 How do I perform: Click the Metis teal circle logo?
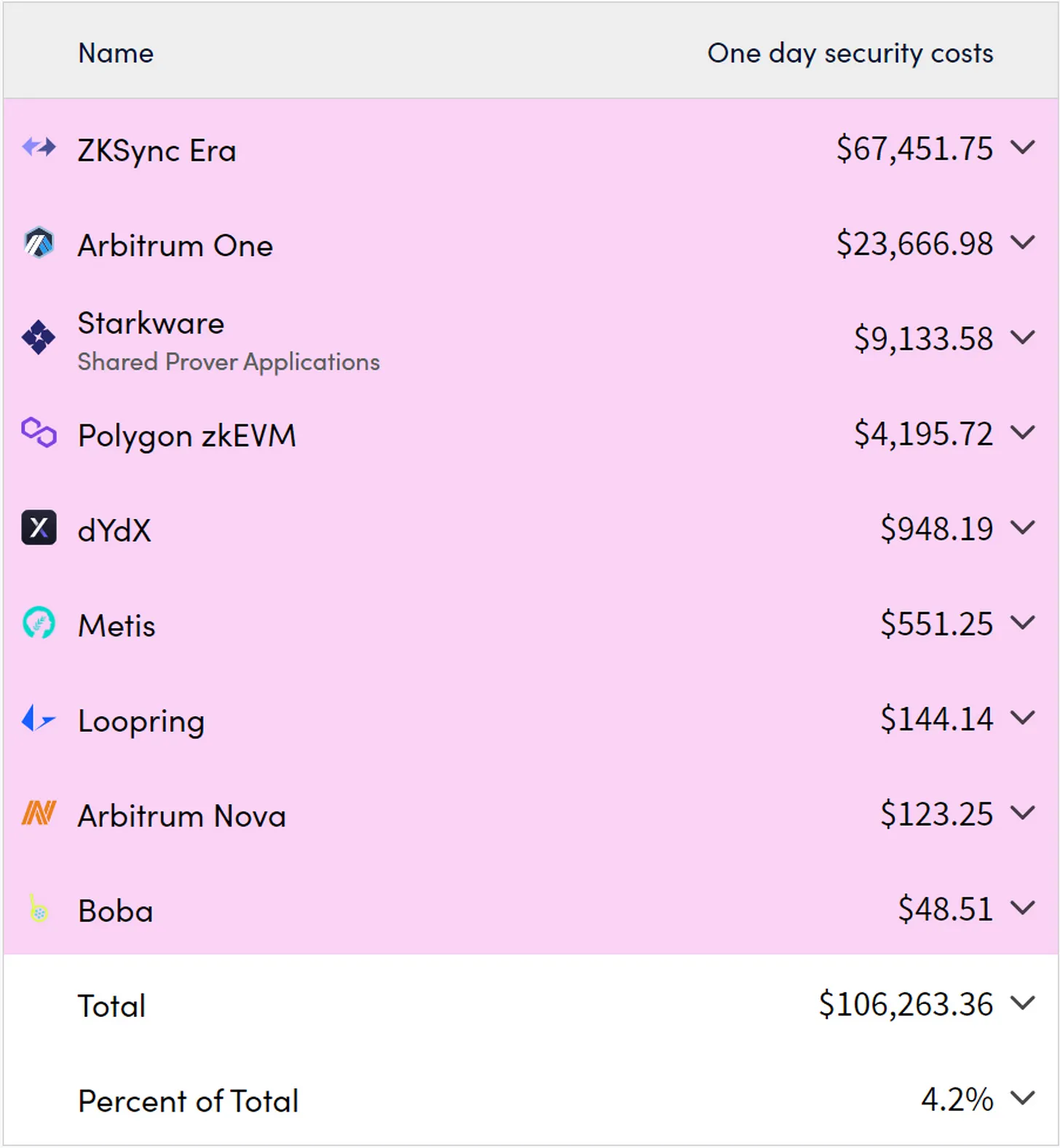tap(39, 623)
